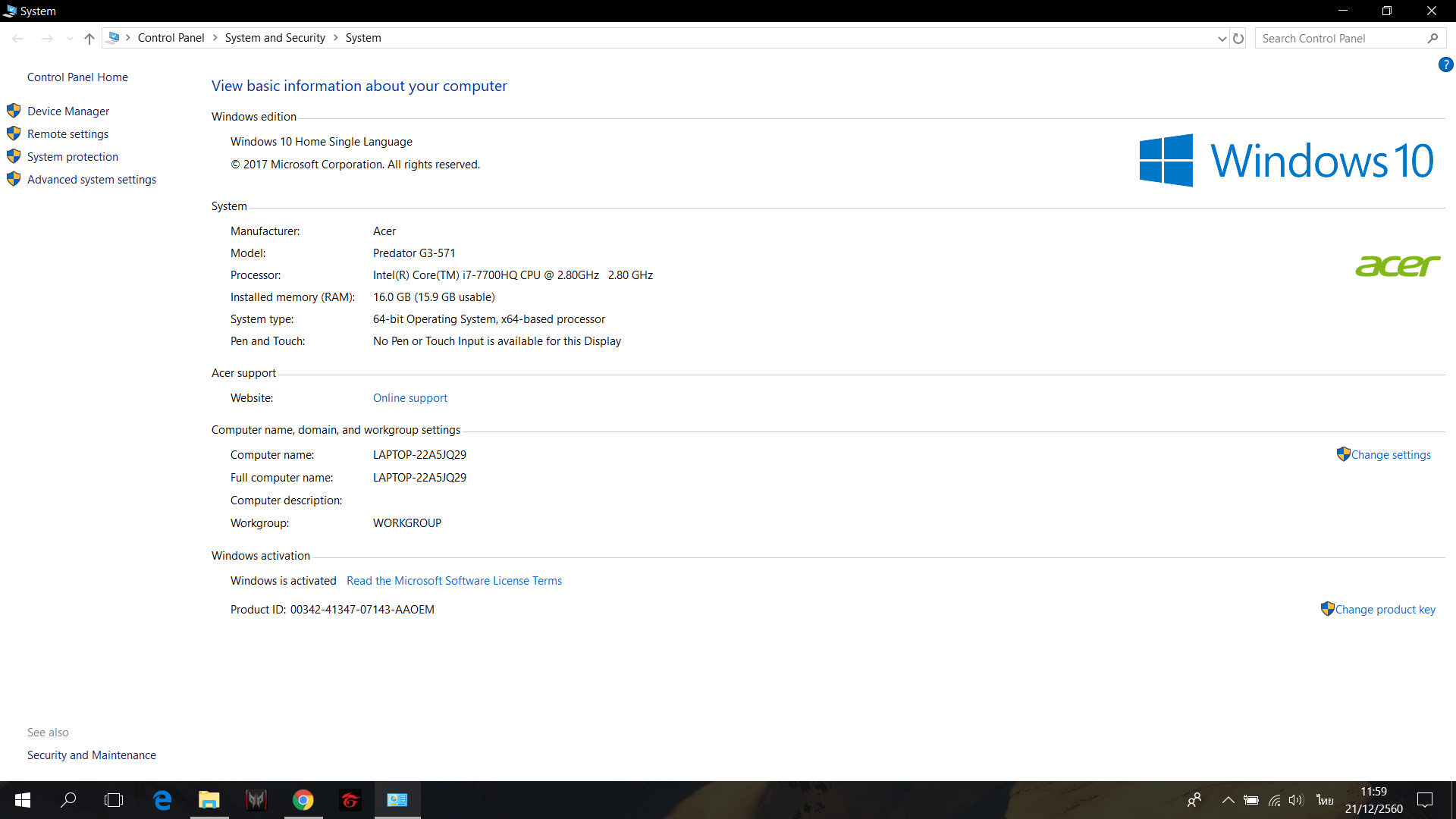Viewport: 1456px width, 819px height.
Task: Show hidden system tray icons
Action: click(1228, 800)
